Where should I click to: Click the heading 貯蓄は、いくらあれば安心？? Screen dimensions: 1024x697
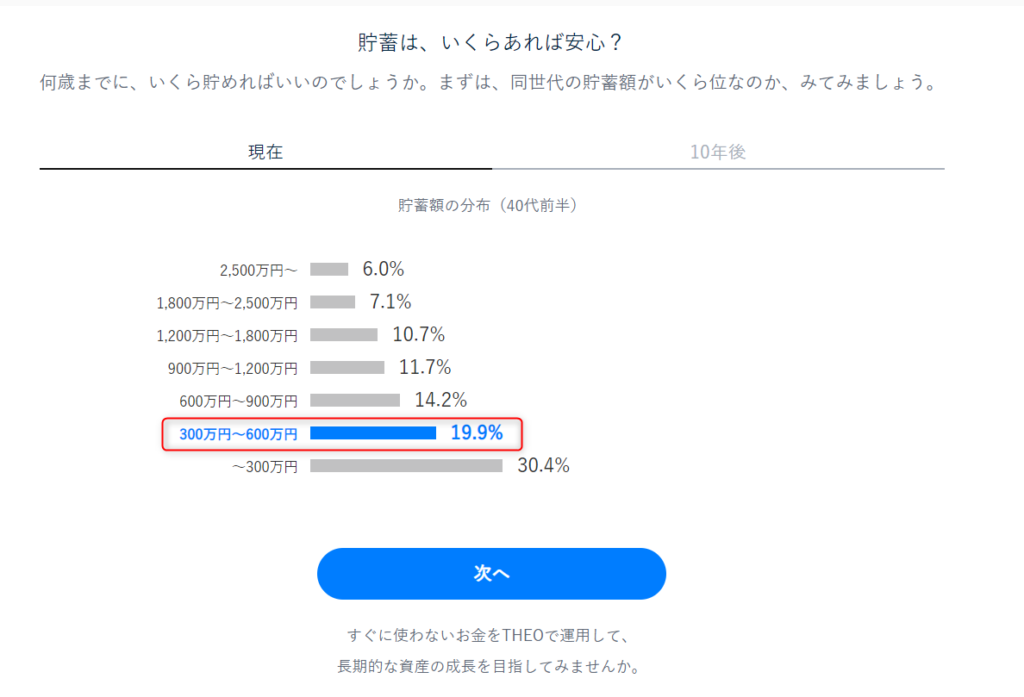pyautogui.click(x=490, y=42)
